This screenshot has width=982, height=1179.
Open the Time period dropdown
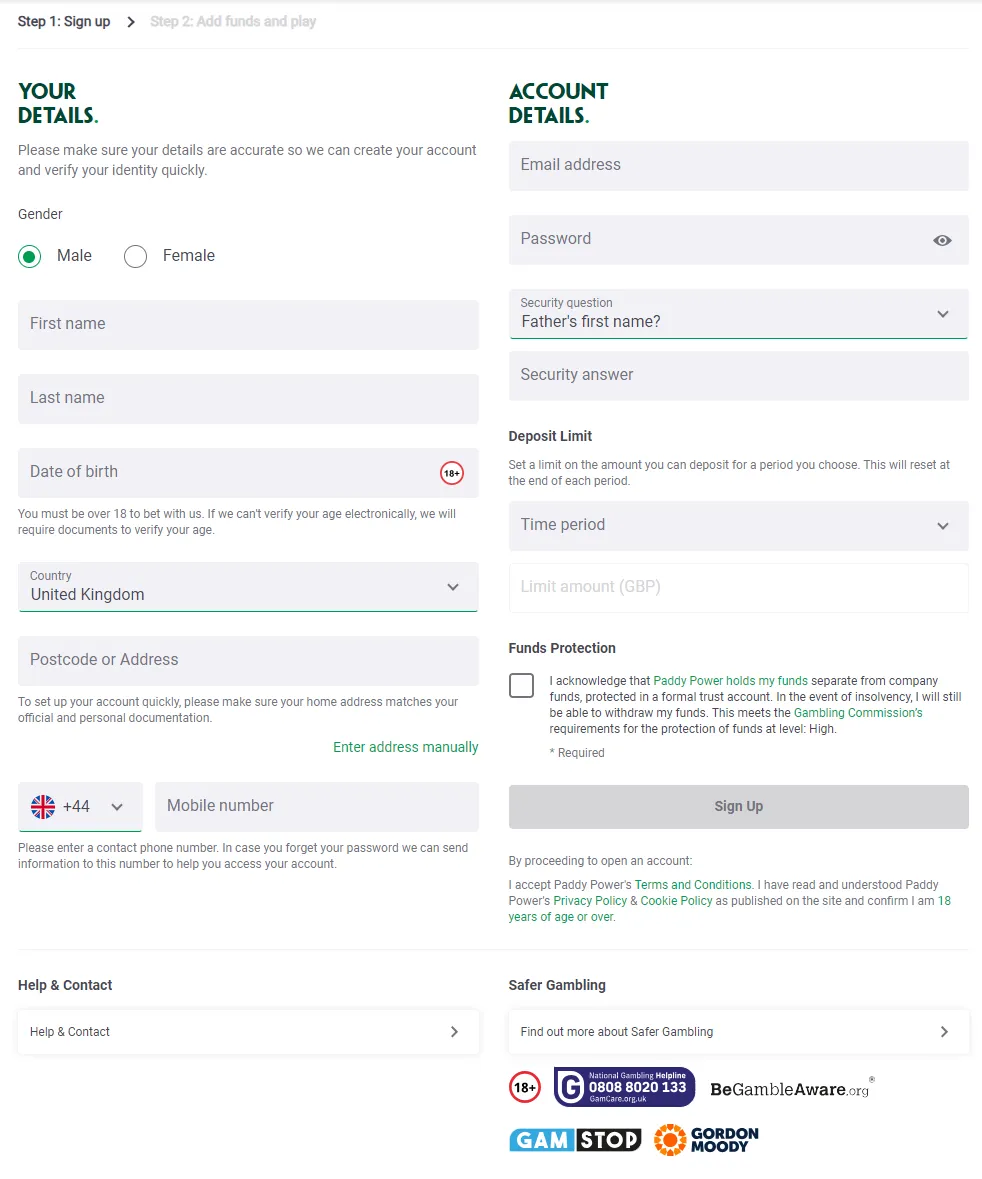940,525
